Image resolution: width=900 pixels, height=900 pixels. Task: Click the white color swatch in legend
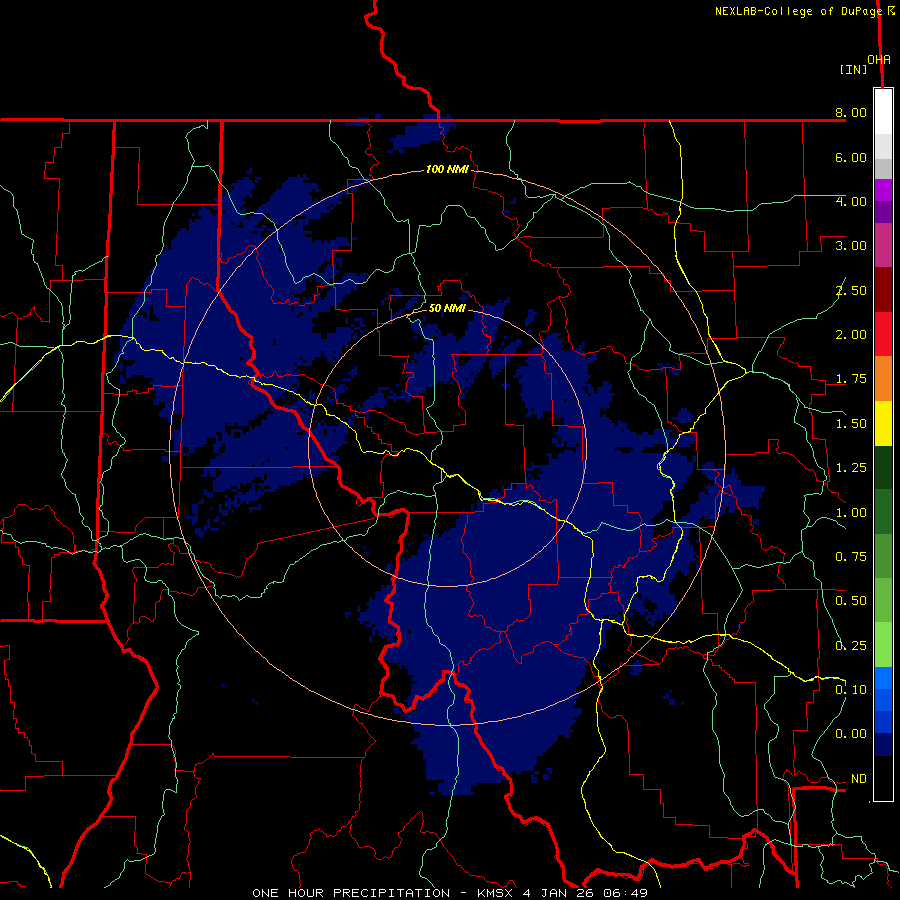pyautogui.click(x=883, y=112)
